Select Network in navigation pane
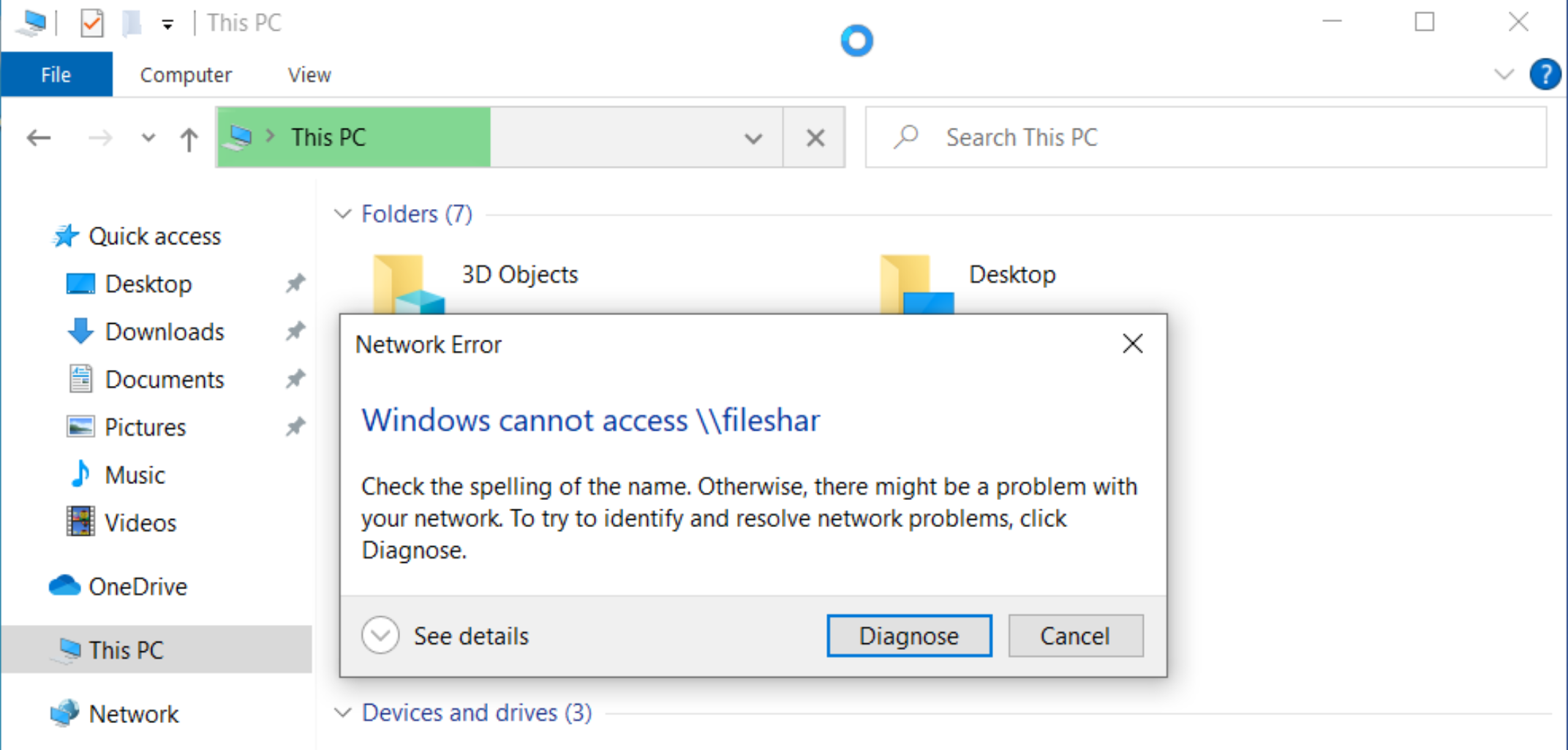The height and width of the screenshot is (750, 1568). tap(134, 713)
